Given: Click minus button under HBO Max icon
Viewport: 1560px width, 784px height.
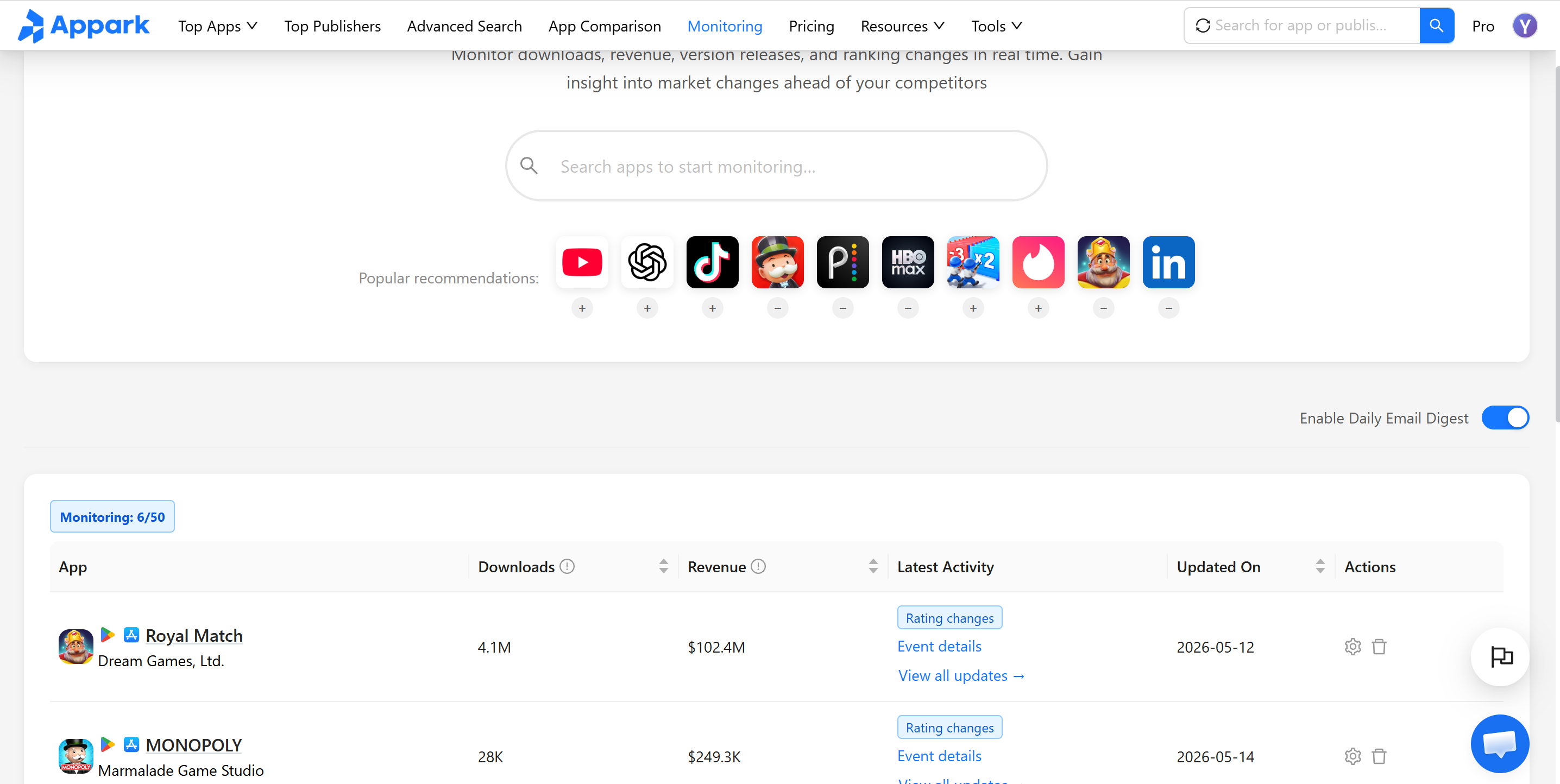Looking at the screenshot, I should tap(908, 308).
